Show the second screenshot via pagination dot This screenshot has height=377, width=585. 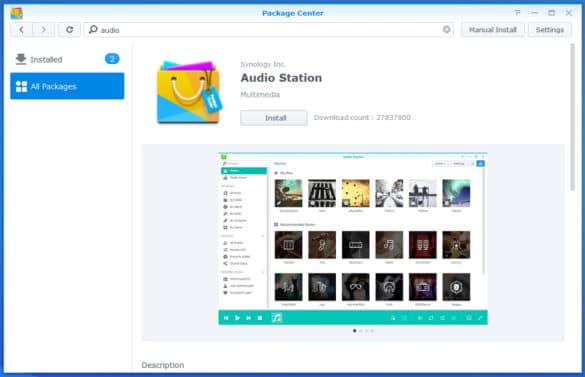(x=360, y=331)
